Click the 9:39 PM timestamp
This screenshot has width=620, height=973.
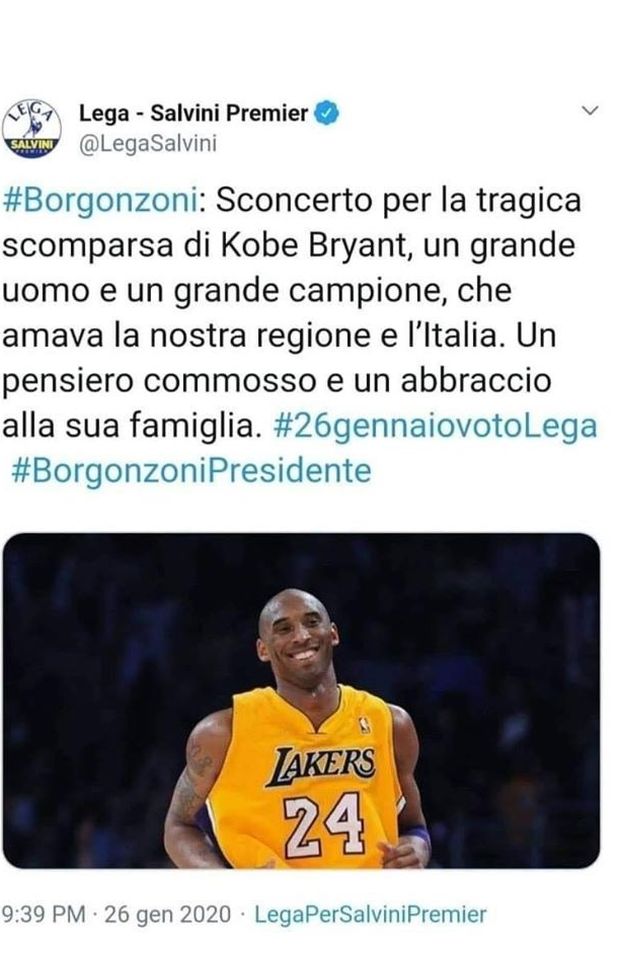[x=43, y=914]
